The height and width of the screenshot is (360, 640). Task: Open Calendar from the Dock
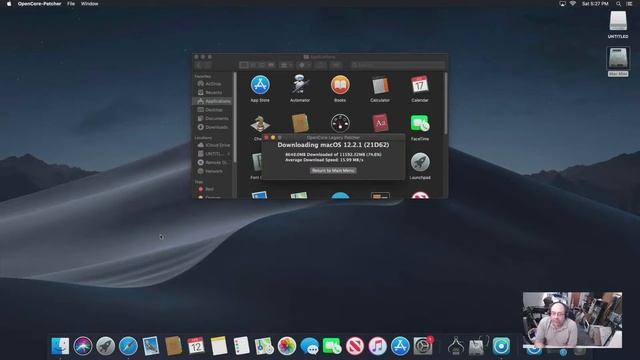point(196,346)
